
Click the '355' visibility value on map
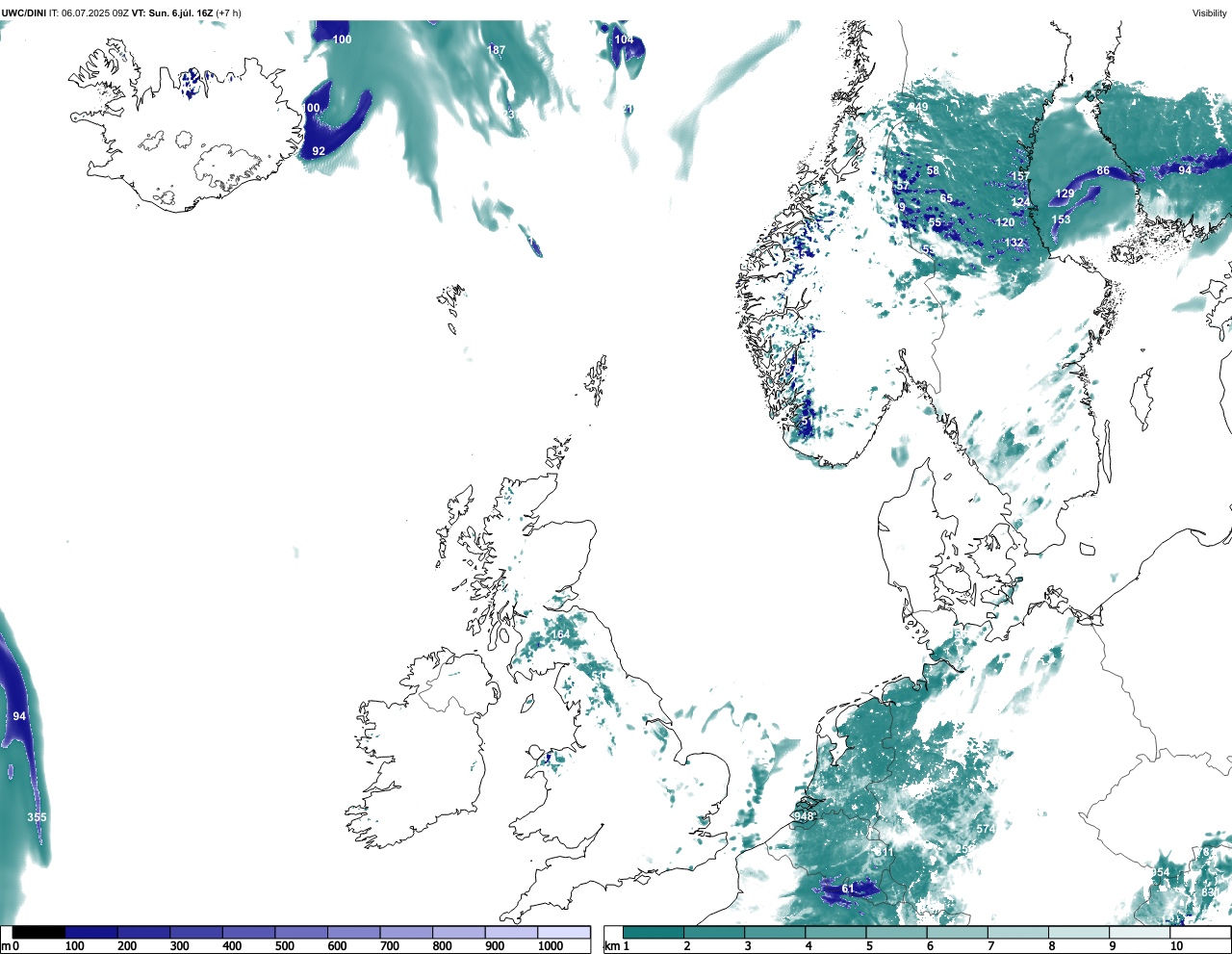click(37, 817)
